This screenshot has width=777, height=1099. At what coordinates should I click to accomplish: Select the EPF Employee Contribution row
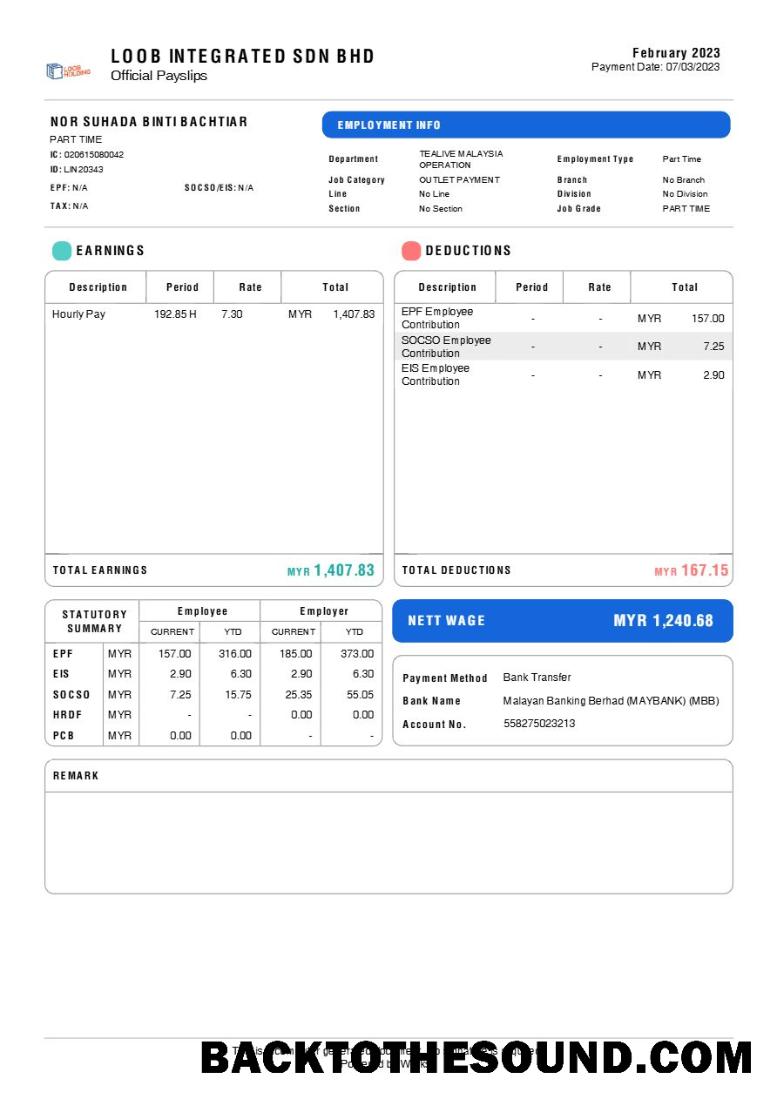coord(563,318)
